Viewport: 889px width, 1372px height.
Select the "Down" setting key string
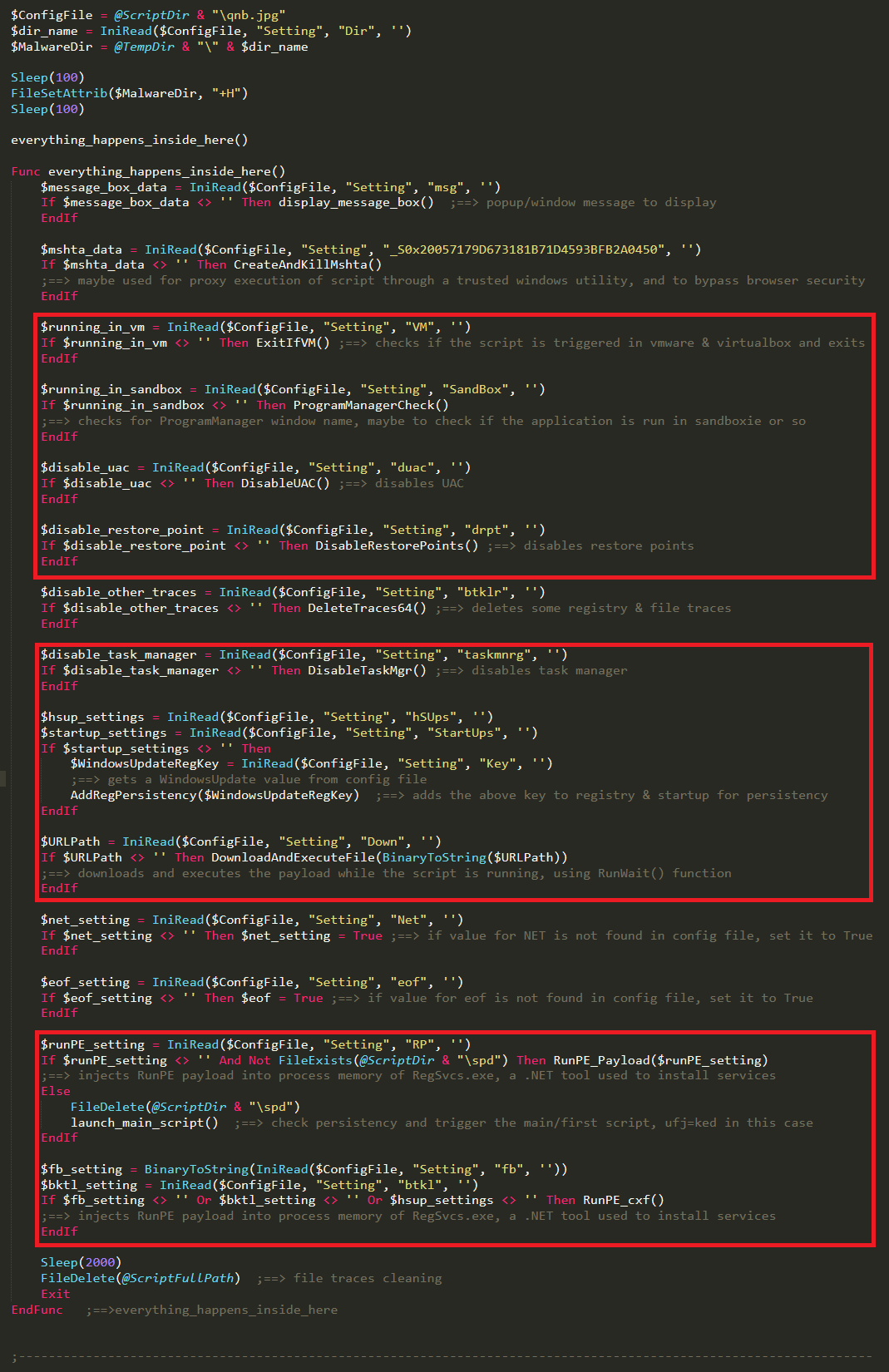click(383, 841)
